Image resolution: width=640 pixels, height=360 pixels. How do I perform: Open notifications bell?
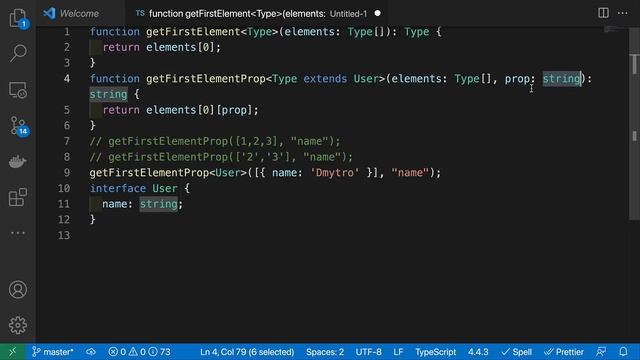pyautogui.click(x=623, y=352)
